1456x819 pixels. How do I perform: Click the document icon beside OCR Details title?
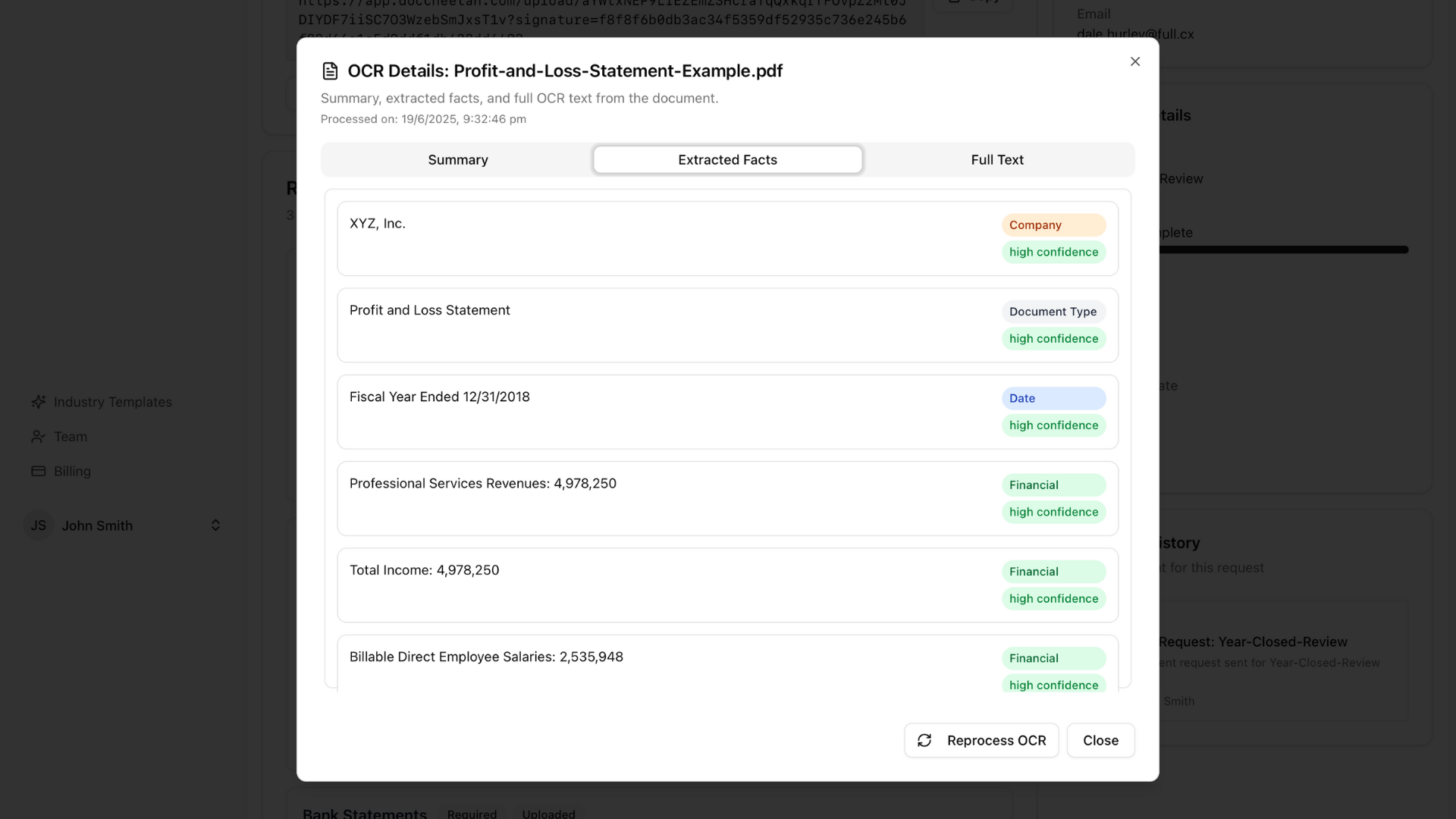click(330, 71)
